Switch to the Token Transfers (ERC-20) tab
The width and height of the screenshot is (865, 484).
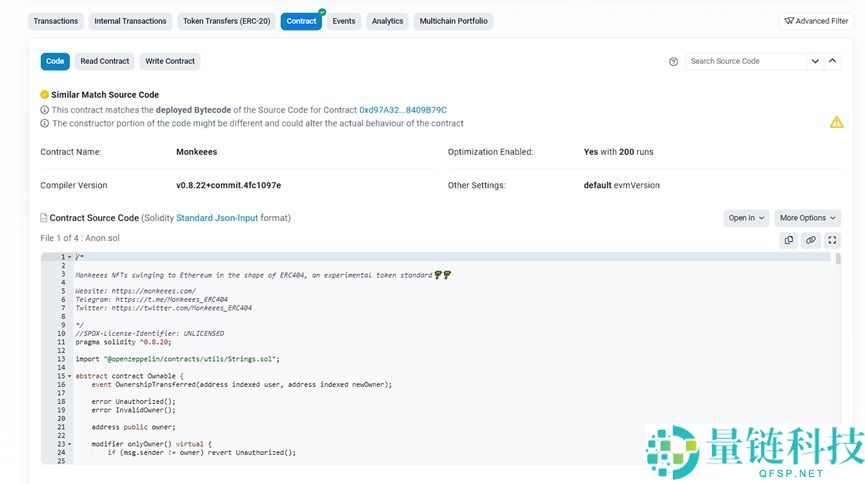tap(226, 21)
